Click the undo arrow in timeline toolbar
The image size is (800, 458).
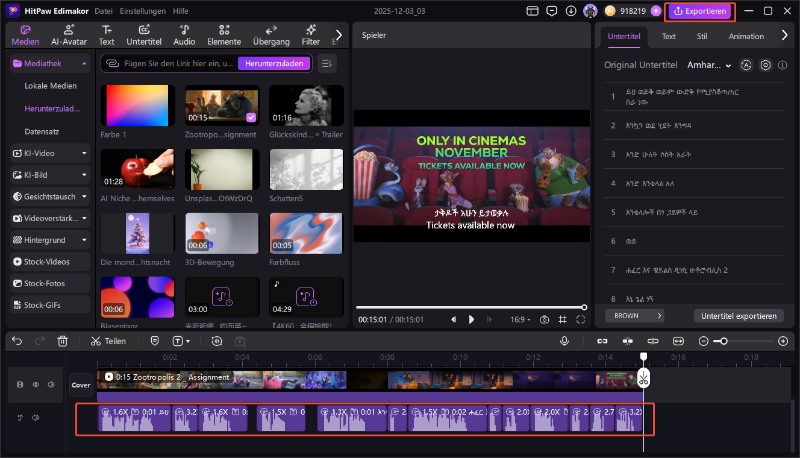click(17, 341)
